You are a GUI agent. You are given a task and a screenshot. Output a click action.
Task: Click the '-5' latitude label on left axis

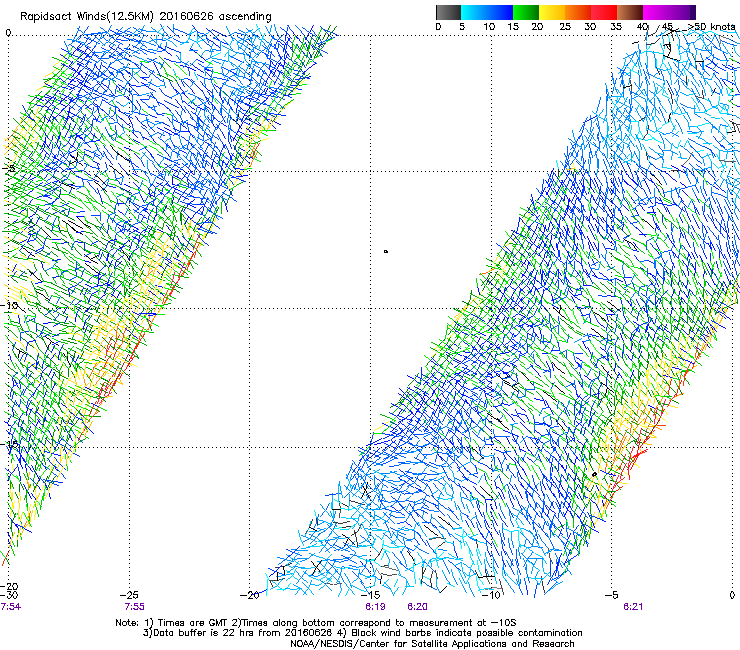click(x=8, y=169)
